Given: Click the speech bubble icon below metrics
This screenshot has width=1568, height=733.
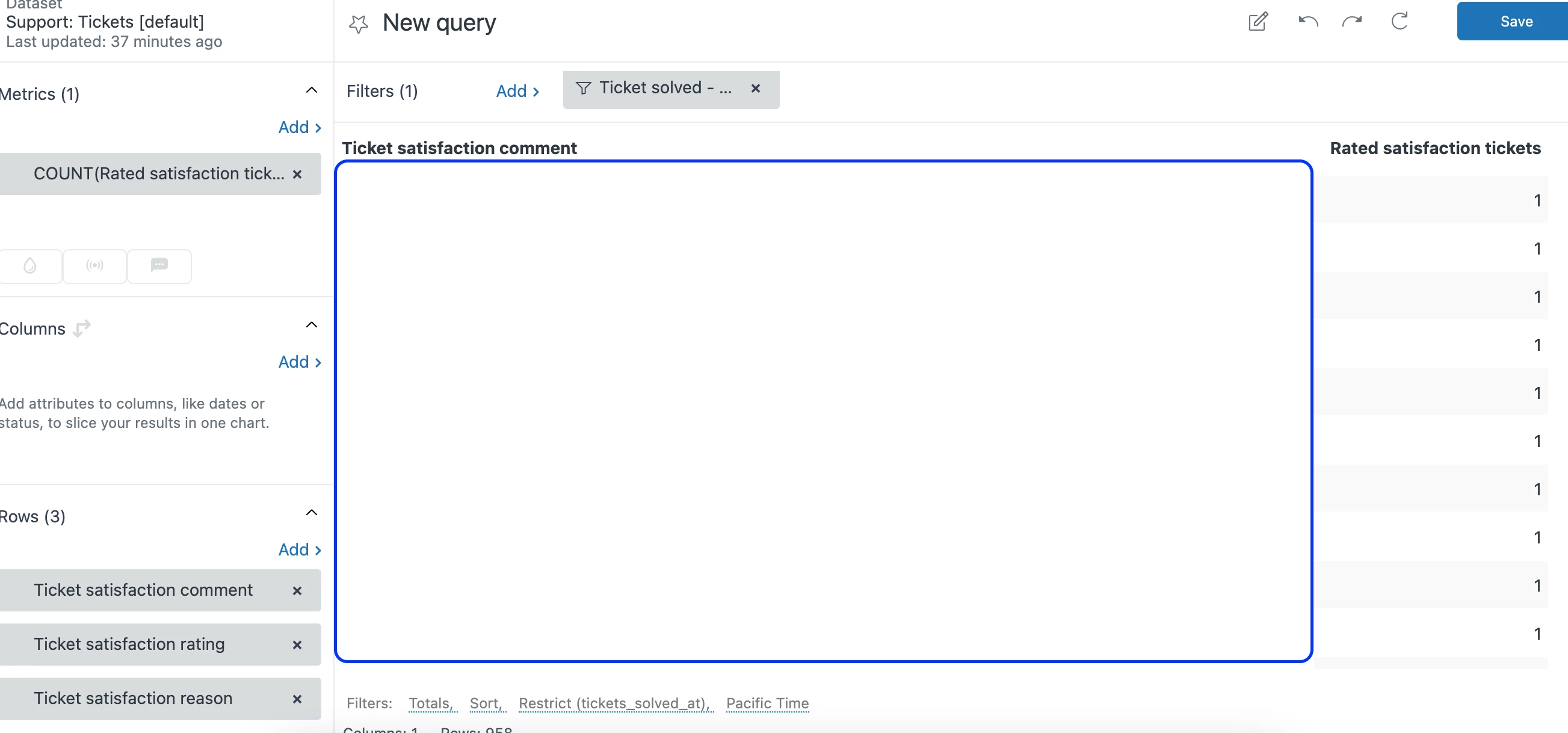Looking at the screenshot, I should tap(159, 266).
